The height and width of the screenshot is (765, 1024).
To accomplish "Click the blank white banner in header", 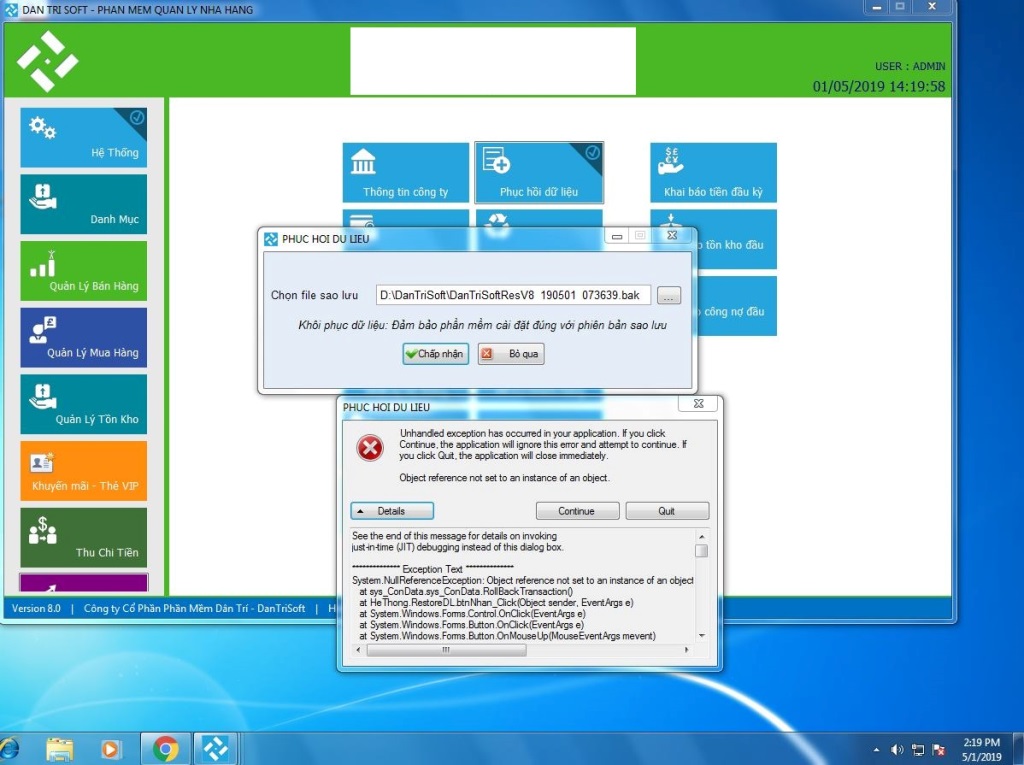I will coord(493,61).
